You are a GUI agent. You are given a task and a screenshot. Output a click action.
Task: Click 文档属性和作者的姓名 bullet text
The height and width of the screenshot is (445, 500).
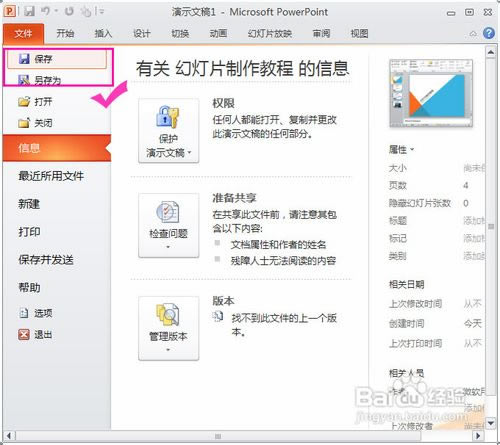tap(278, 245)
